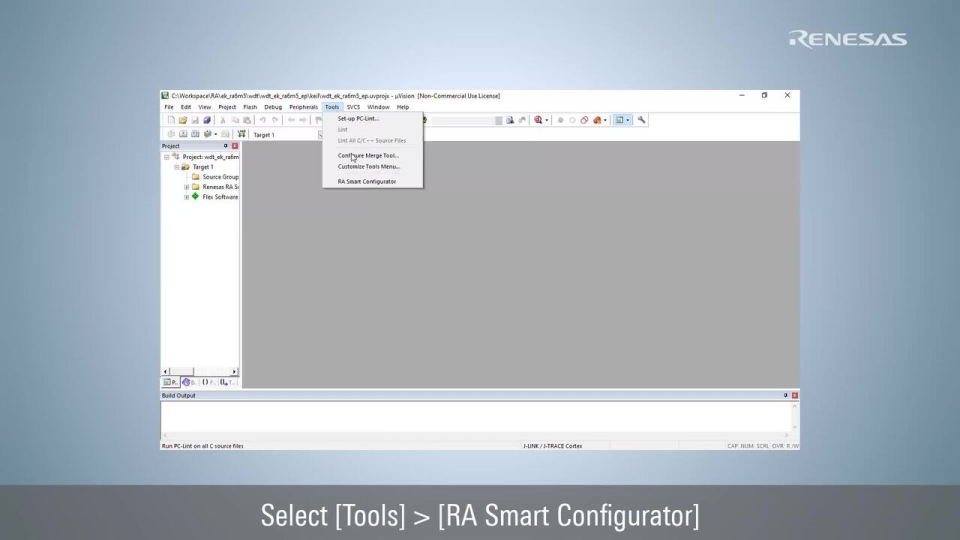960x540 pixels.
Task: Click the Kill All Breakpoints icon
Action: (x=597, y=120)
